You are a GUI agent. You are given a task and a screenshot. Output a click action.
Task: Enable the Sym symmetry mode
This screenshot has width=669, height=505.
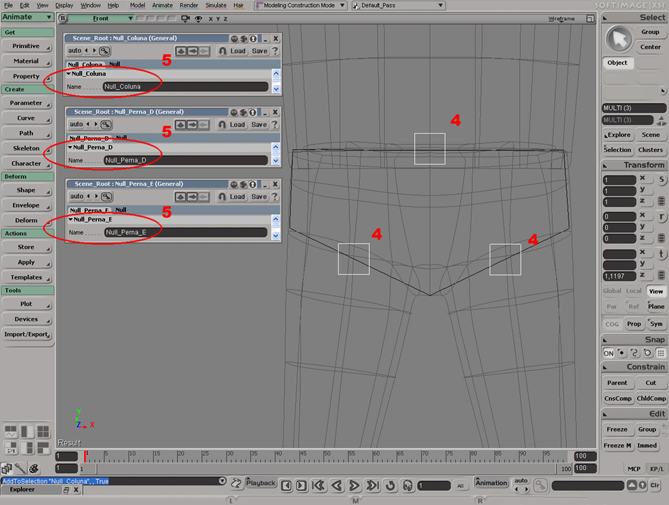point(656,324)
